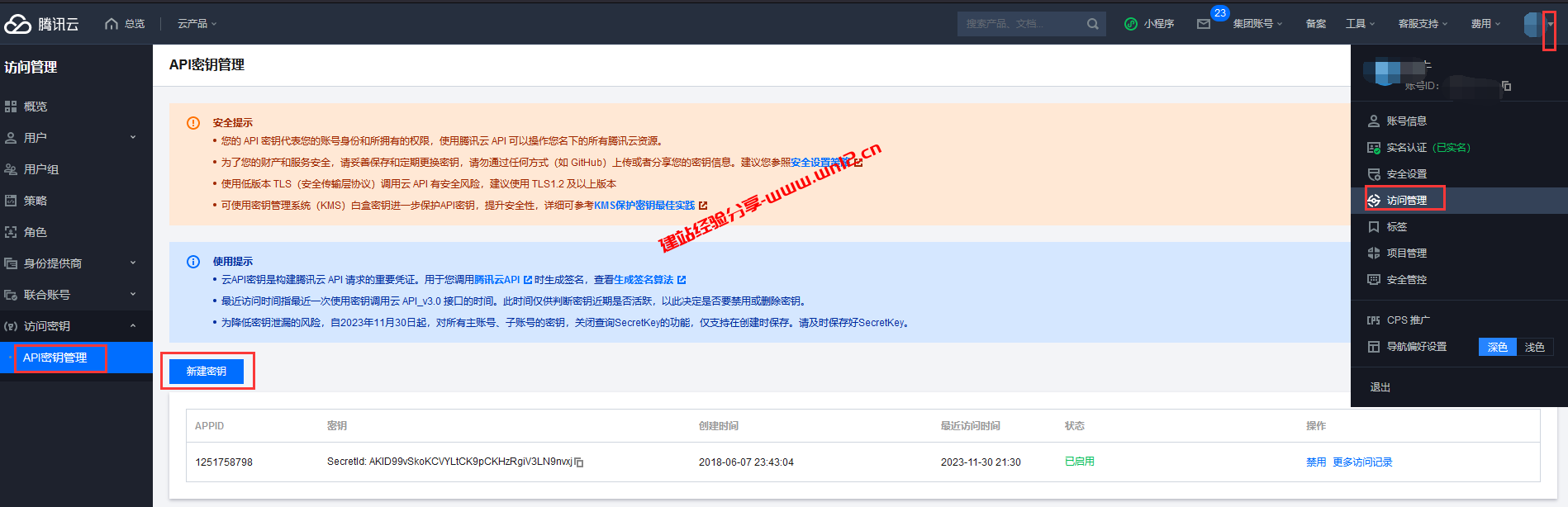Click the message count badge 23
The height and width of the screenshot is (507, 1568).
1220,13
